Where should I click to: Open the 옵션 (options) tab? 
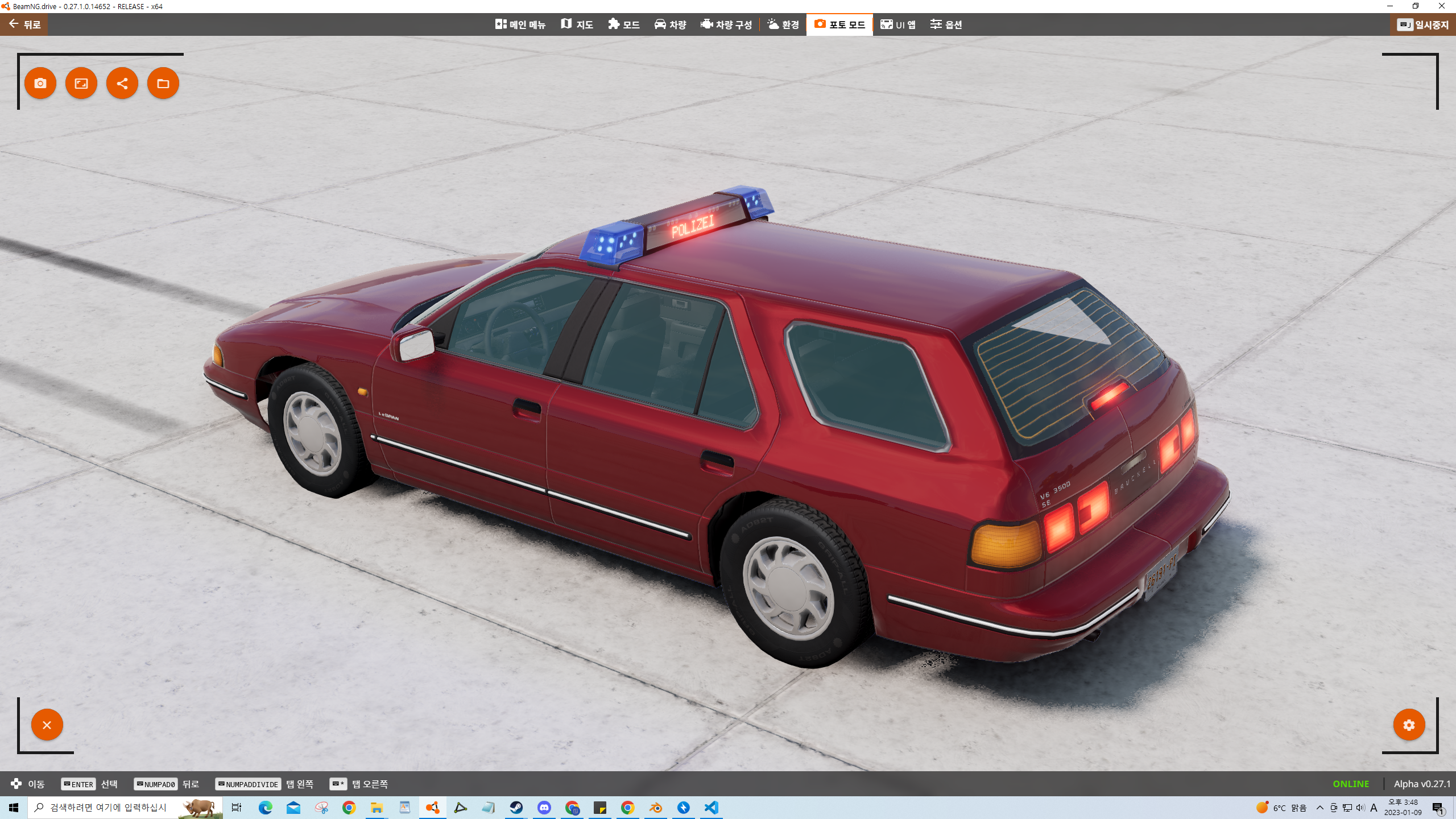coord(946,24)
